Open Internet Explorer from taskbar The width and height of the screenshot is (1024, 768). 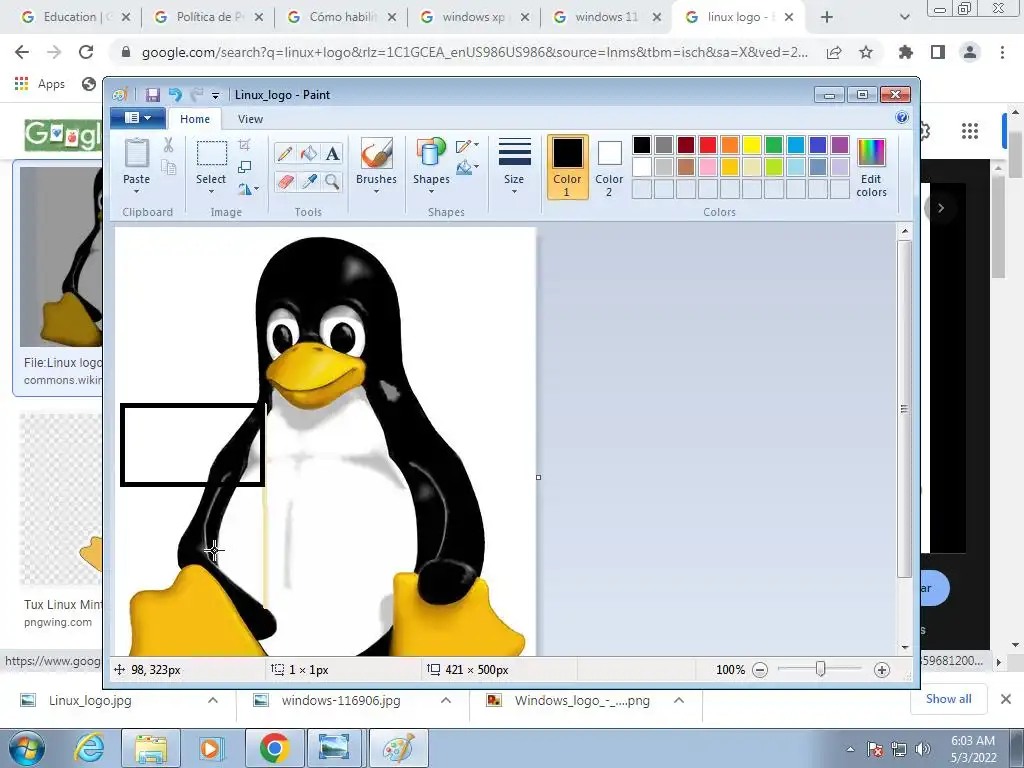click(x=88, y=748)
